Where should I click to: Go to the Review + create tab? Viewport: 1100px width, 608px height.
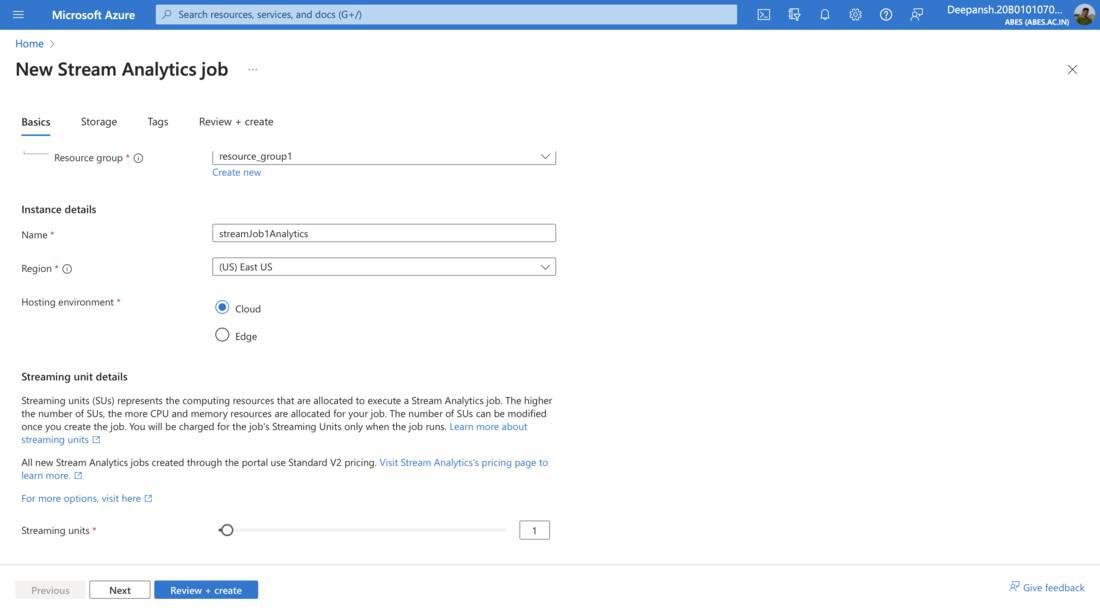point(236,122)
